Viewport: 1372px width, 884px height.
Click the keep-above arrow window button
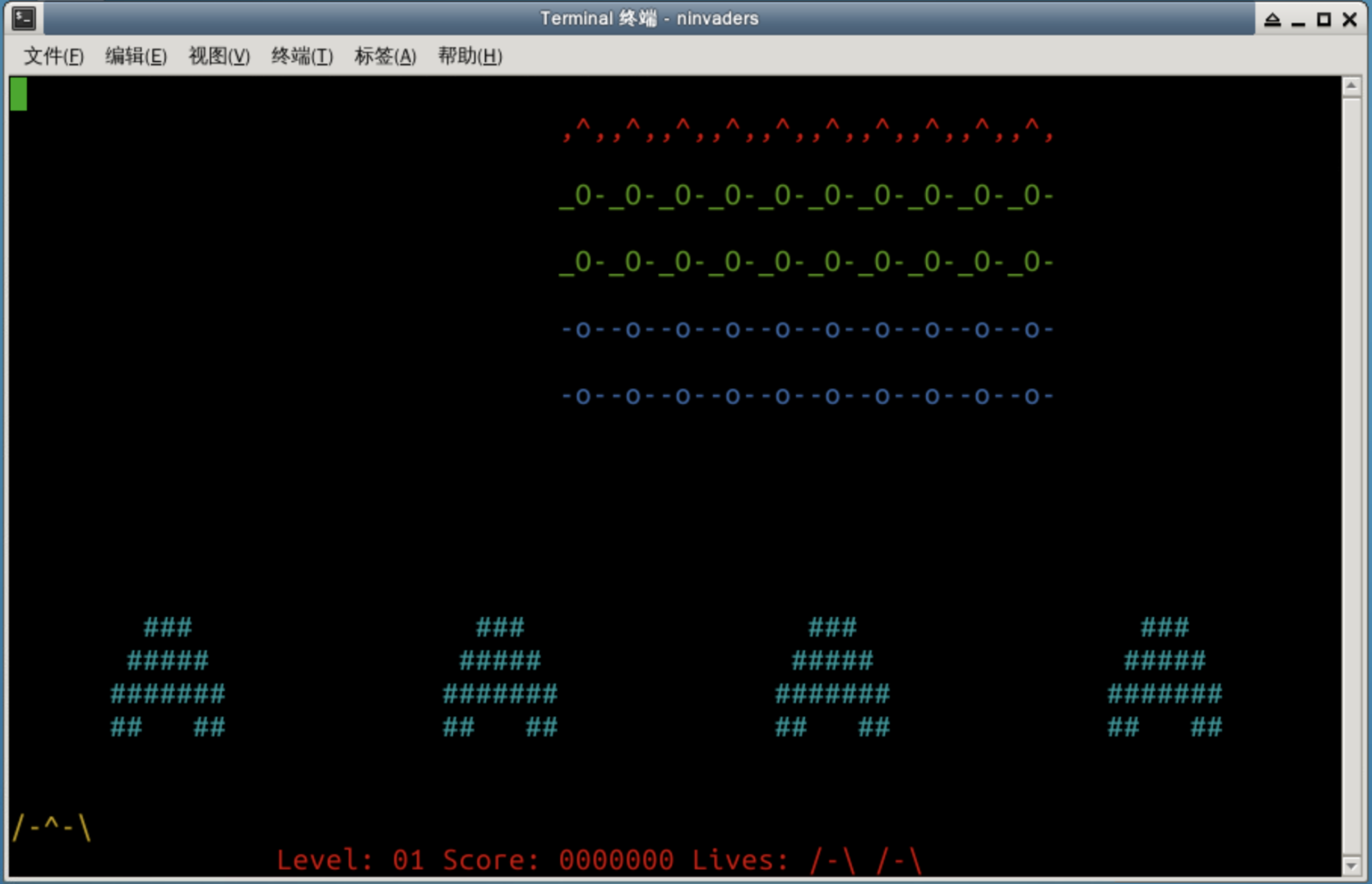(x=1272, y=19)
